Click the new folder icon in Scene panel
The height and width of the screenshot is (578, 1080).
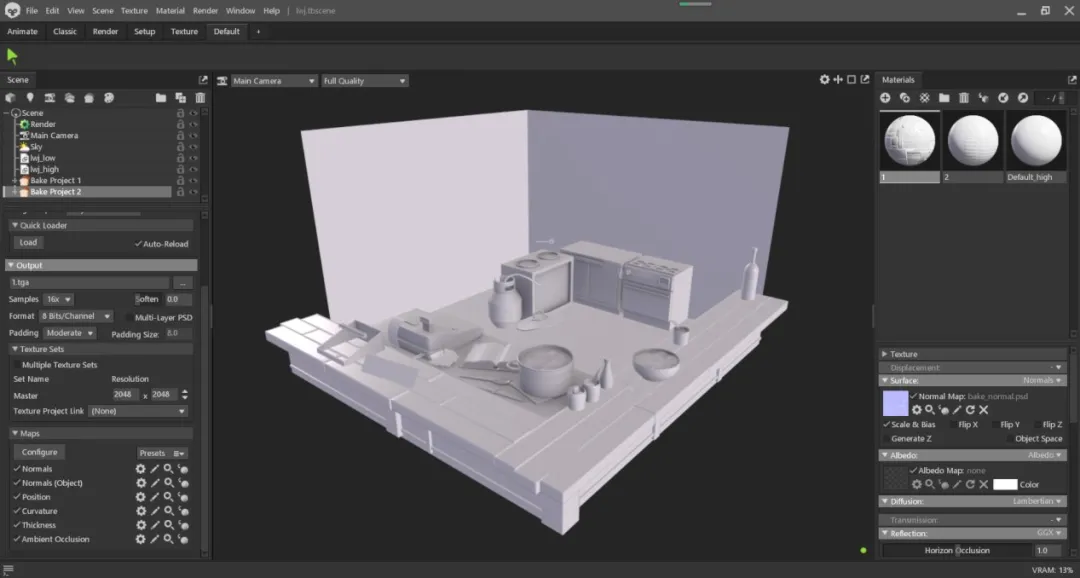click(160, 98)
